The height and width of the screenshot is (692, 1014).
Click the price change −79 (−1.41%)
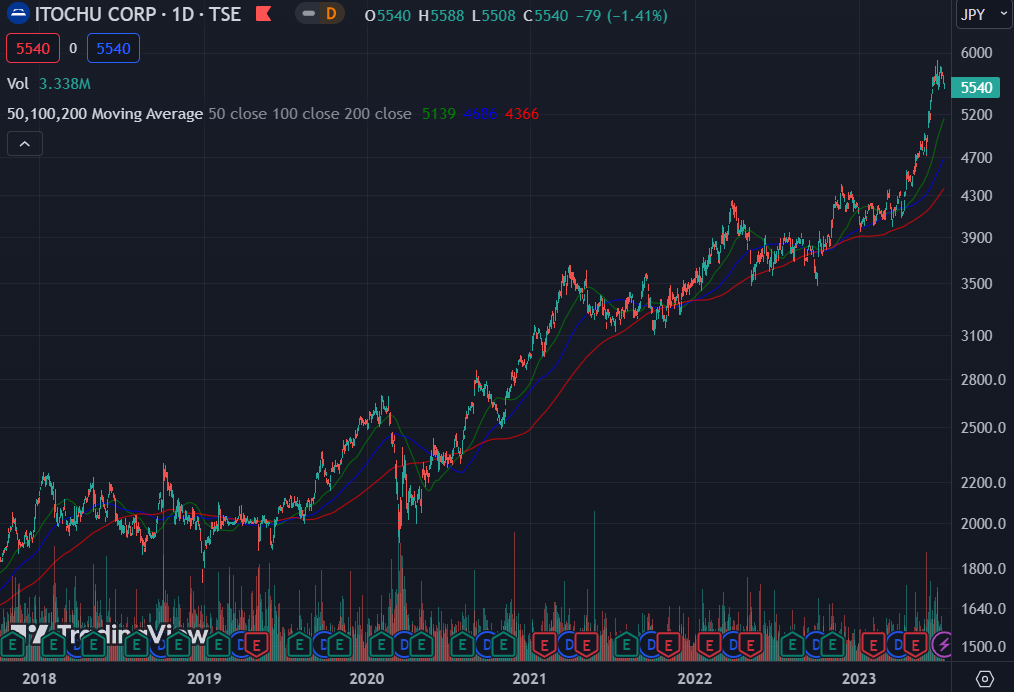coord(621,16)
